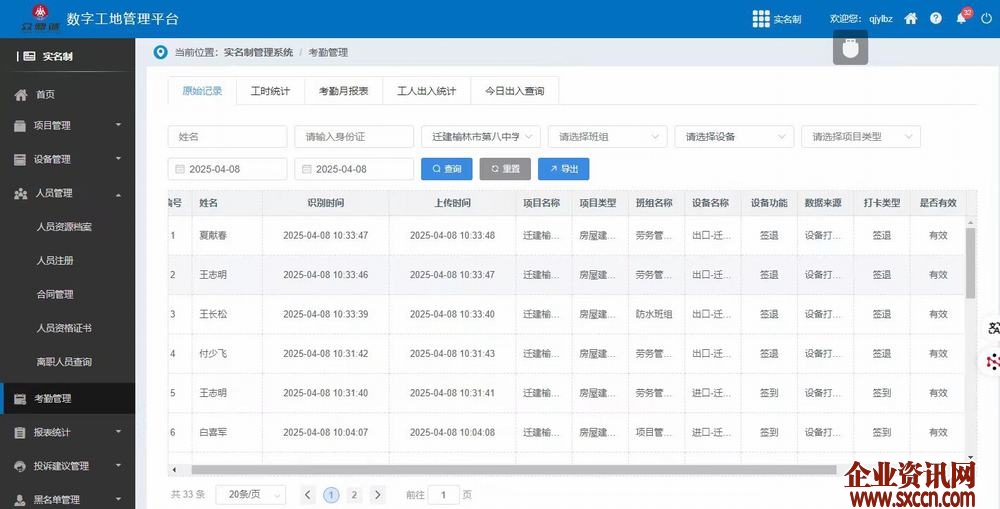Expand 项目管理 sidebar menu
Viewport: 1000px width, 509px height.
point(119,125)
